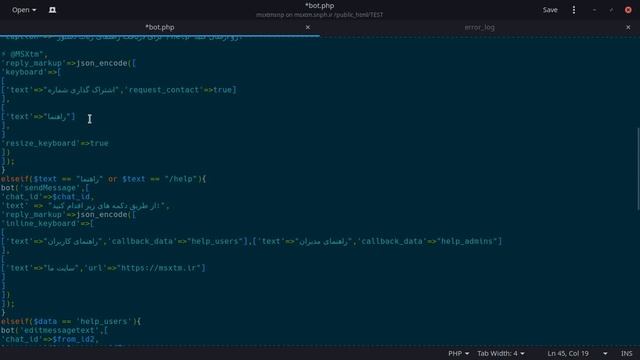Click the vertical scrollbar thumb

point(638,169)
